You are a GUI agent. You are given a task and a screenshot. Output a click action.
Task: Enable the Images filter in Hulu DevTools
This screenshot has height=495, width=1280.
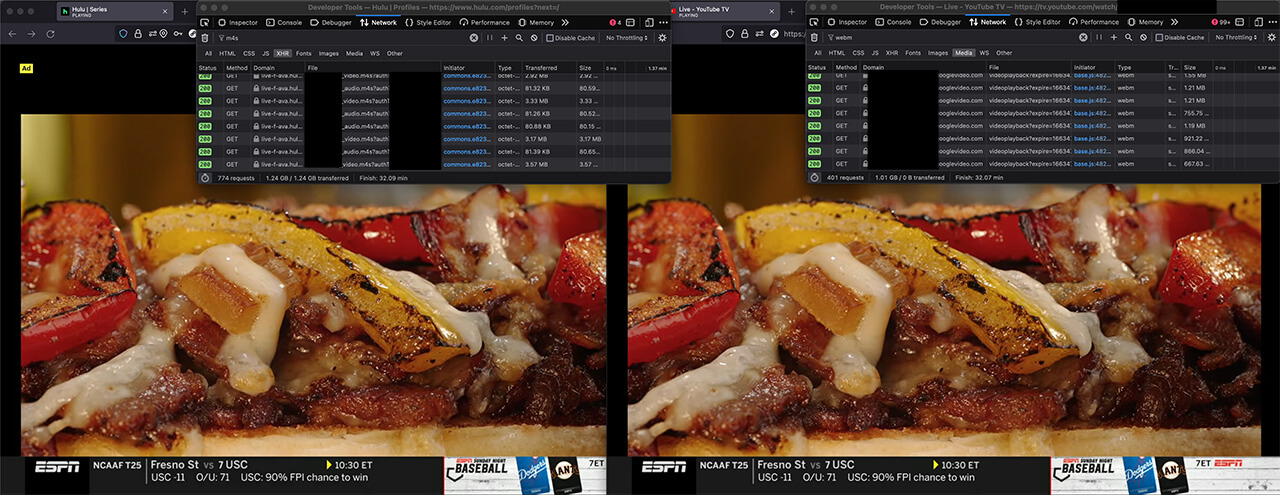pyautogui.click(x=329, y=53)
